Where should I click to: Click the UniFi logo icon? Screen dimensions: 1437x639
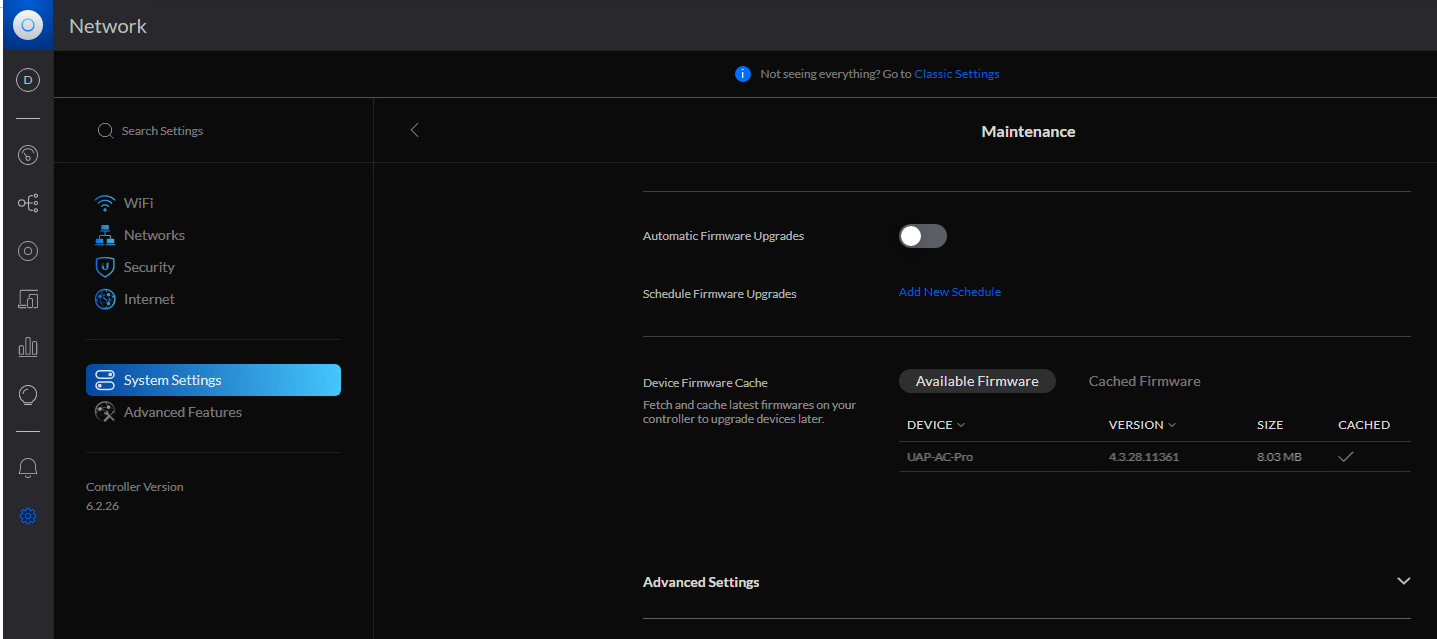pos(28,25)
